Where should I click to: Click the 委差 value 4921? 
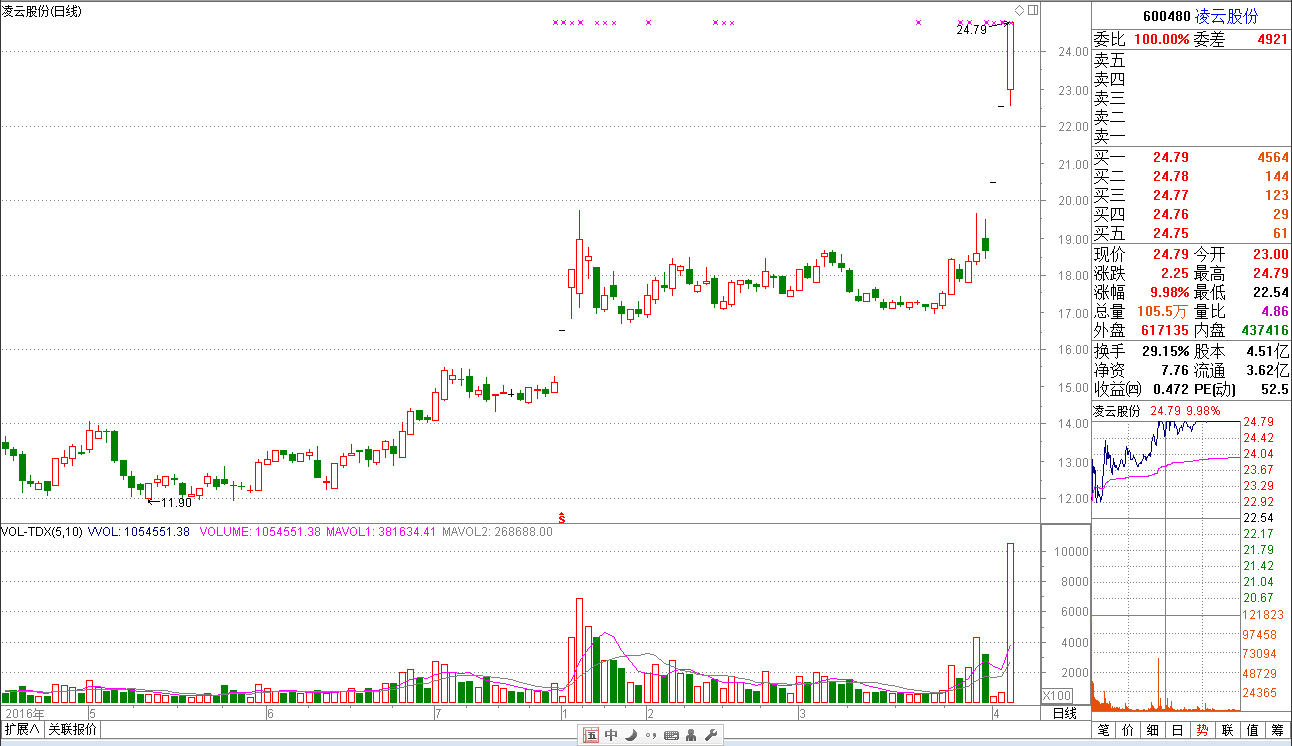[x=1273, y=40]
